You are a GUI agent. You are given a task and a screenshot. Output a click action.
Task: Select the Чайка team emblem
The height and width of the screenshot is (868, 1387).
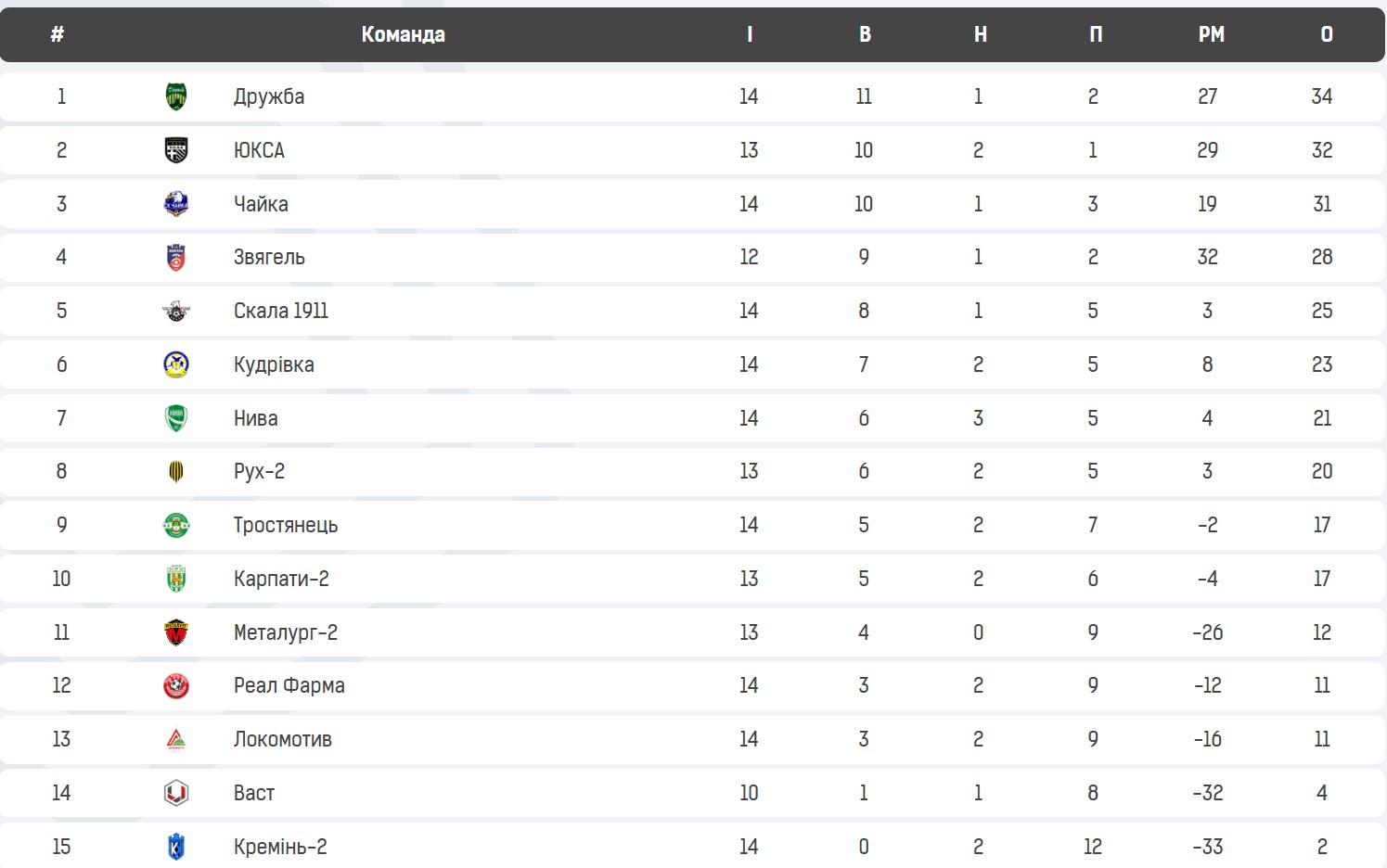[176, 204]
